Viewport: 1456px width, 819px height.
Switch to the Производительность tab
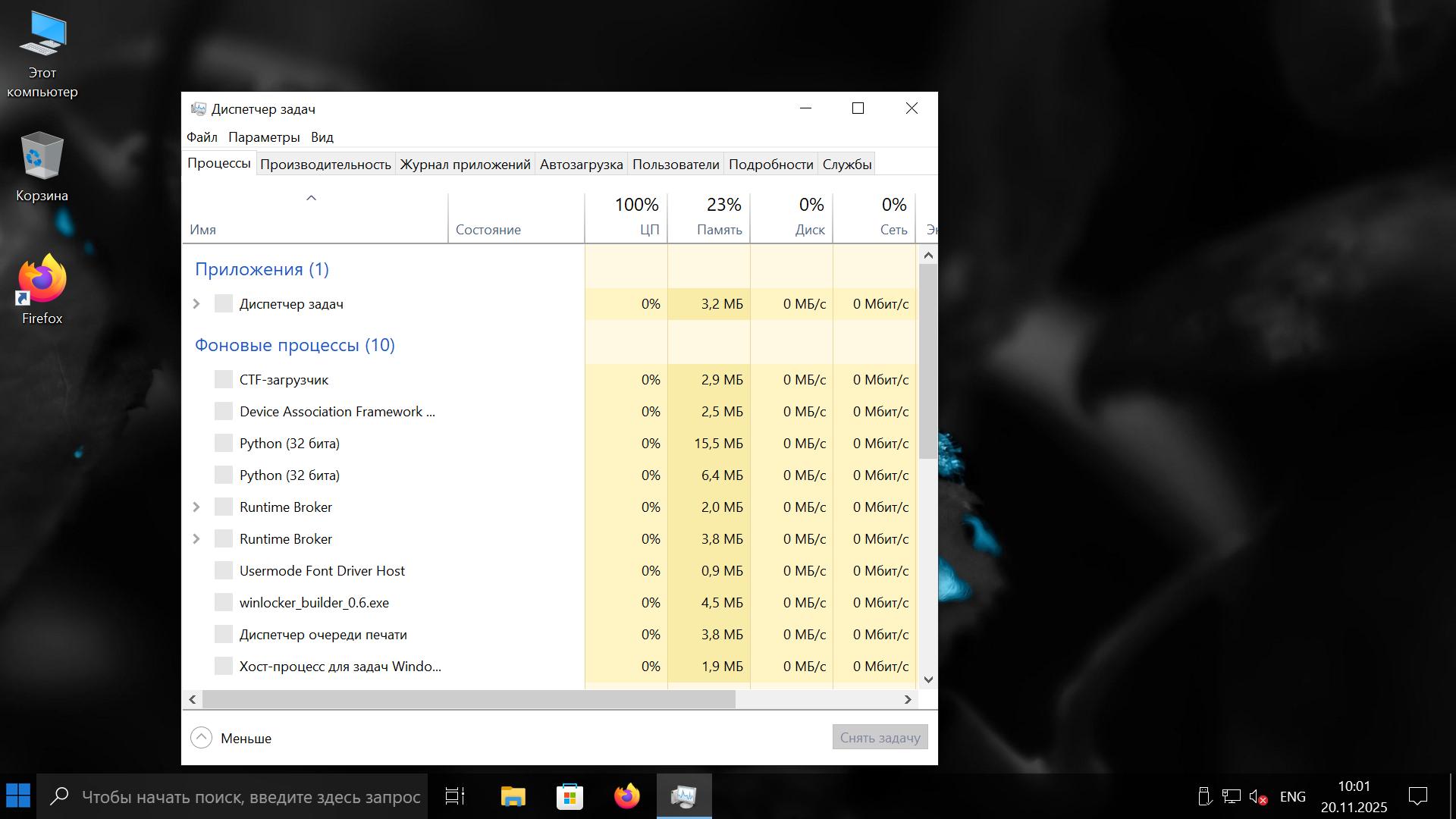325,165
